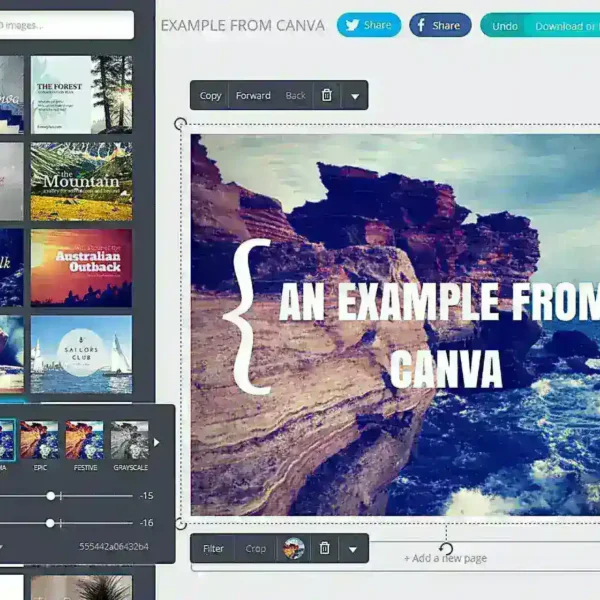
Task: Click Filter in the bottom toolbar
Action: (x=213, y=549)
